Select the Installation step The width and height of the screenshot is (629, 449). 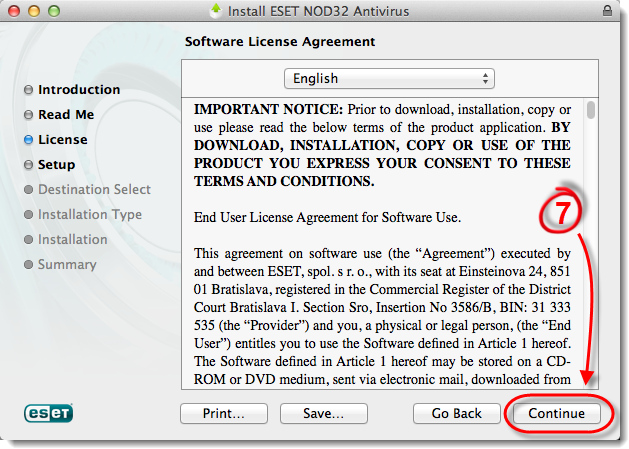click(x=73, y=240)
